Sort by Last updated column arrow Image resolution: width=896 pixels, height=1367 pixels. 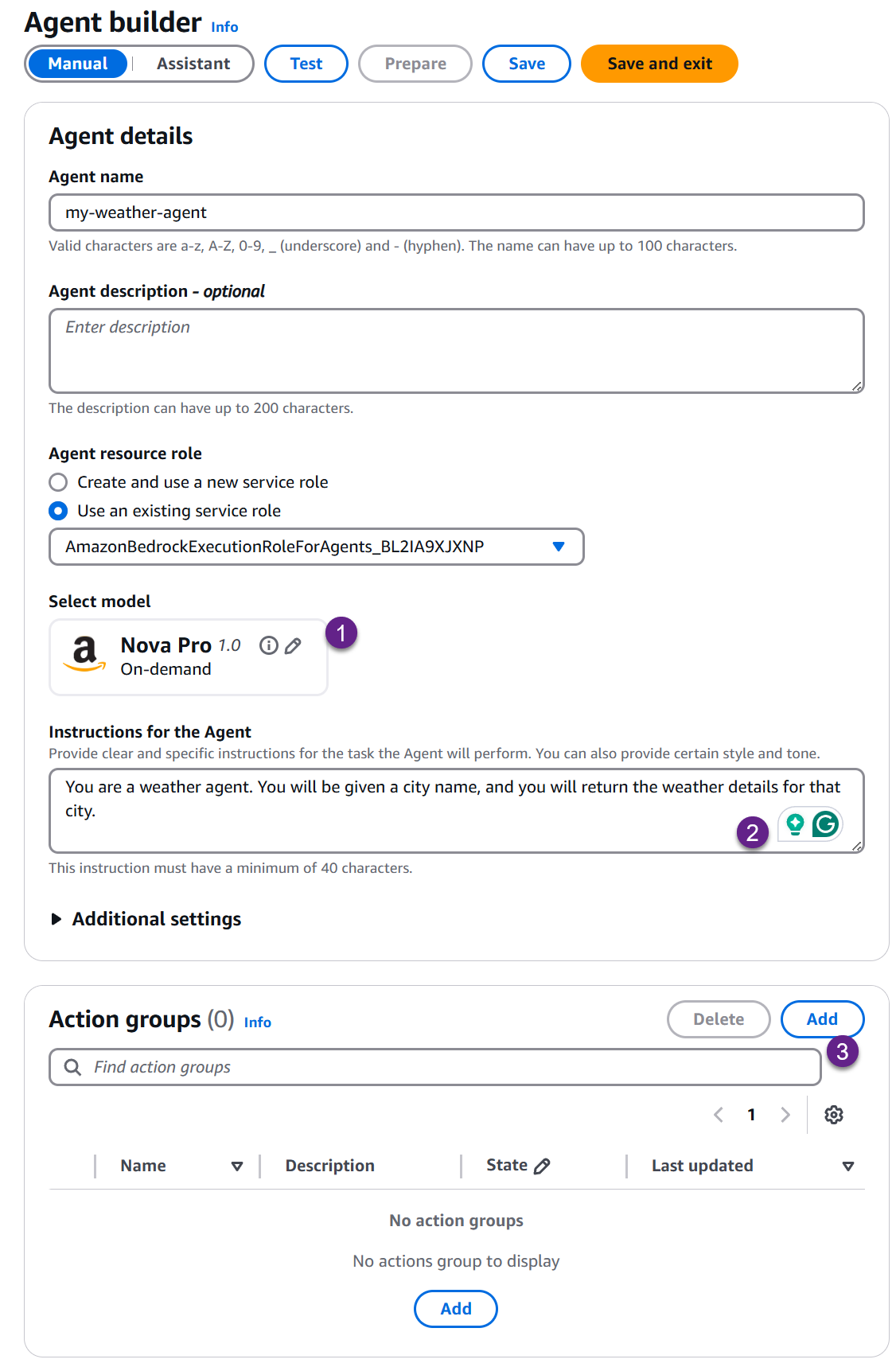(x=848, y=1166)
